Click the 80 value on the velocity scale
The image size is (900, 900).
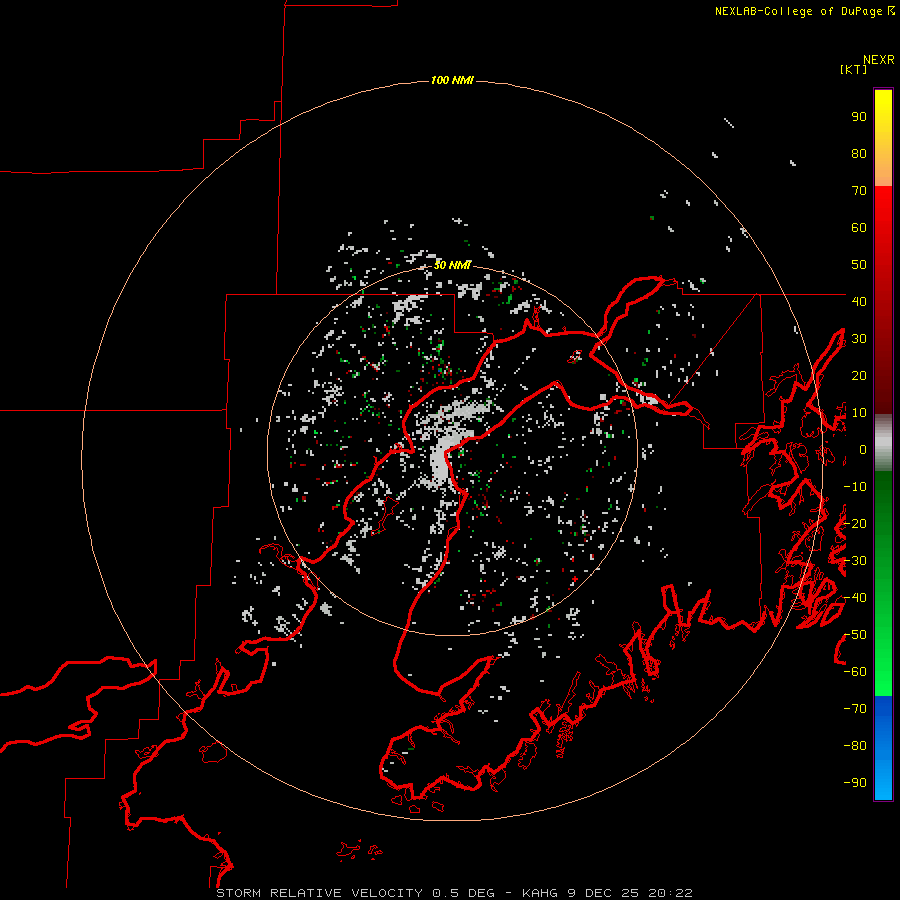pos(859,154)
